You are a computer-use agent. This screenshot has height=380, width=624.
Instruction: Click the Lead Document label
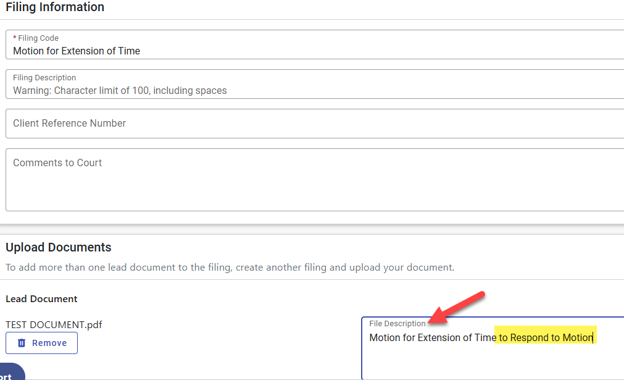(x=41, y=299)
